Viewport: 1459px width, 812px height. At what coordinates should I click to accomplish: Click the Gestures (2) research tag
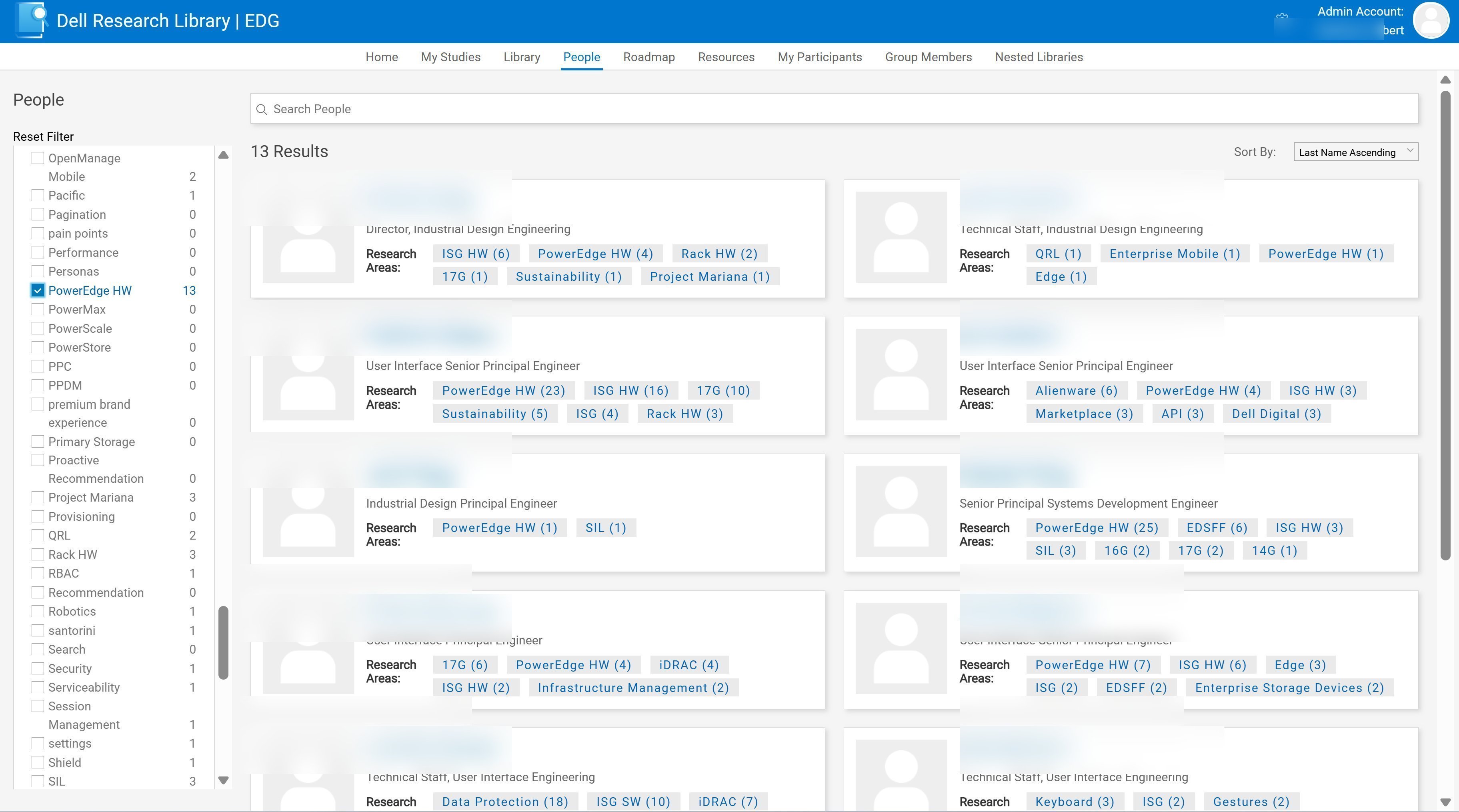click(1251, 802)
